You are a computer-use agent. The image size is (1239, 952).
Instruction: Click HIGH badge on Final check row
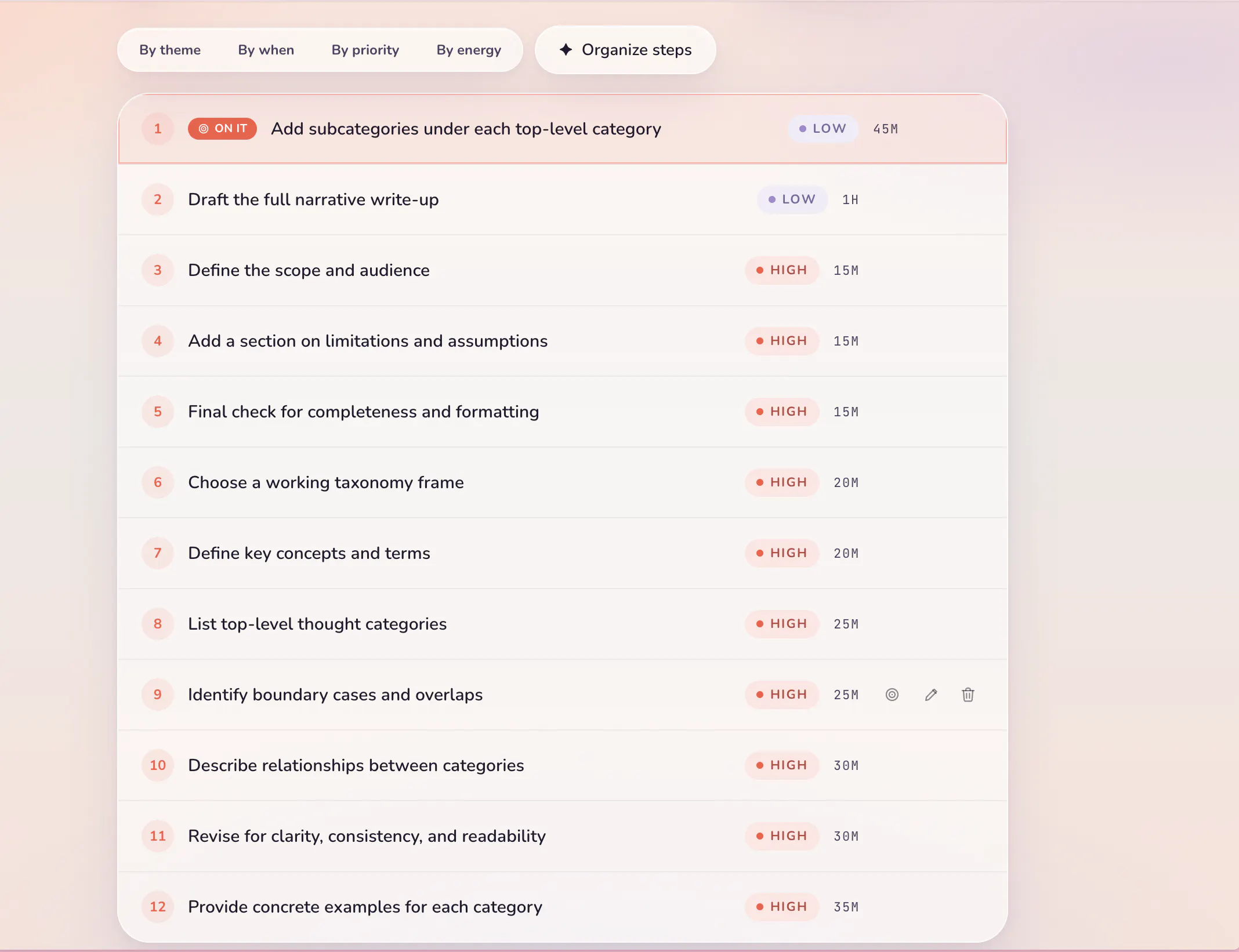tap(782, 412)
